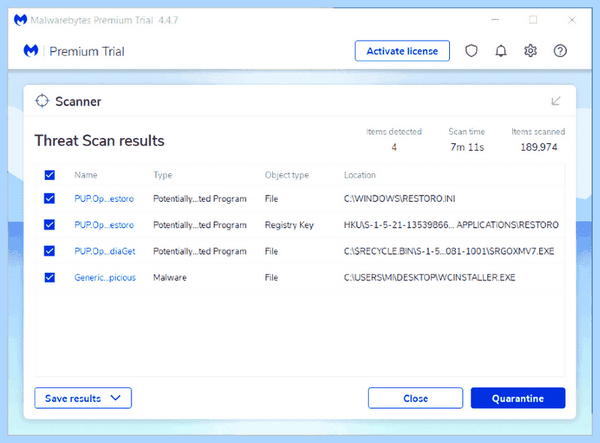Viewport: 600px width, 443px height.
Task: Uncheck the WCINSTALLER.EXE malware row
Action: (x=49, y=277)
